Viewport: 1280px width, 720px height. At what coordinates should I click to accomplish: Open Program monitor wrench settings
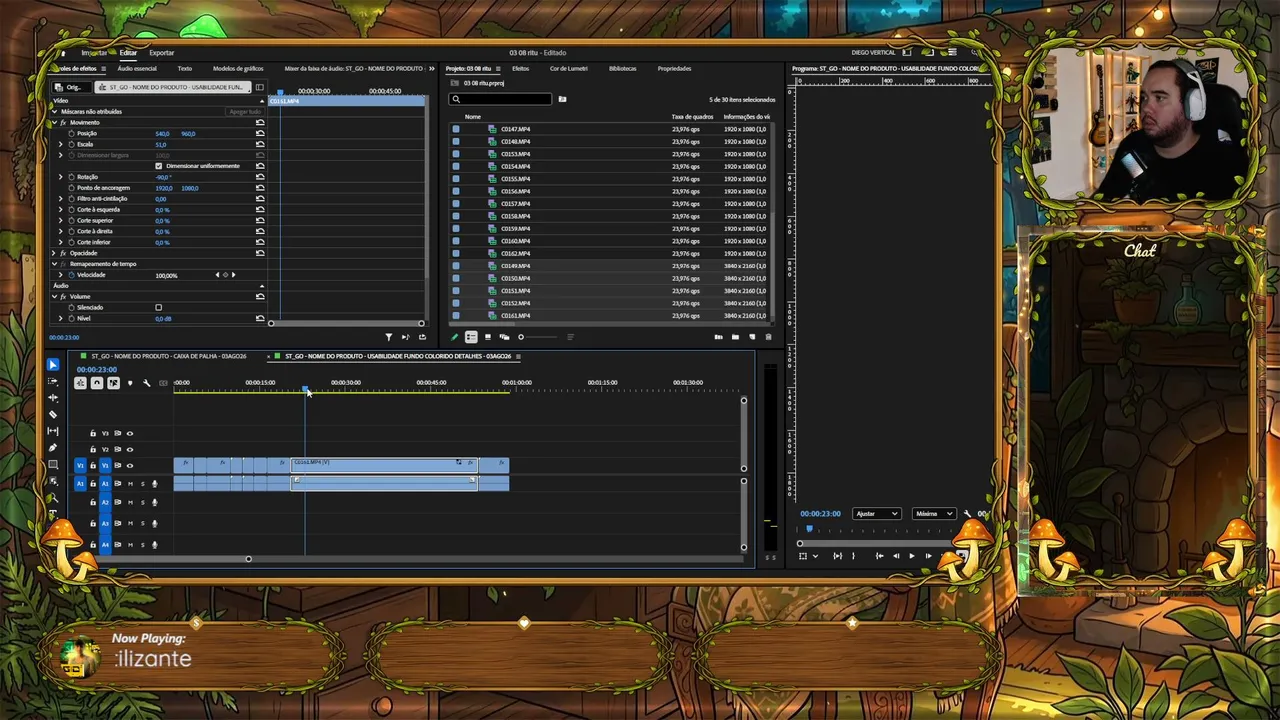(x=967, y=514)
